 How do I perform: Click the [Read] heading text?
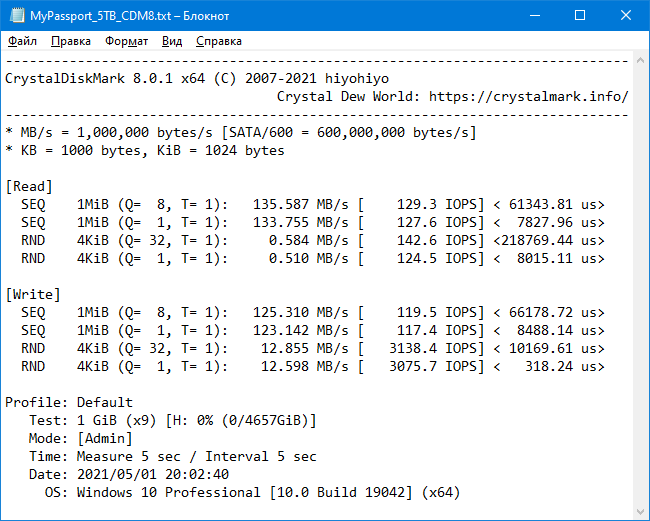coord(29,187)
